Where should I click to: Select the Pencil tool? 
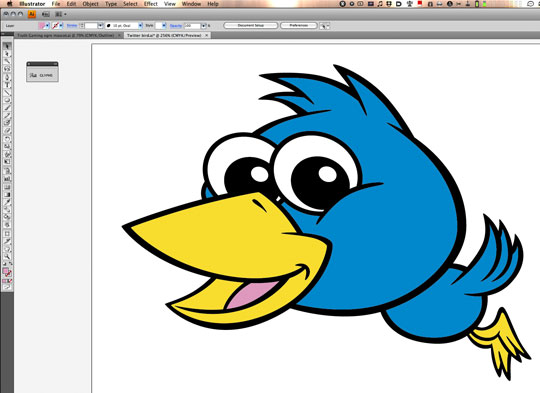(x=7, y=115)
